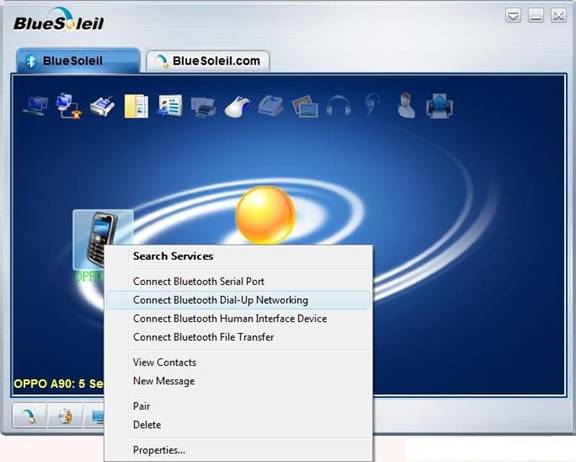The height and width of the screenshot is (462, 576).
Task: Select the Bluetooth Printer service icon
Action: click(x=203, y=107)
